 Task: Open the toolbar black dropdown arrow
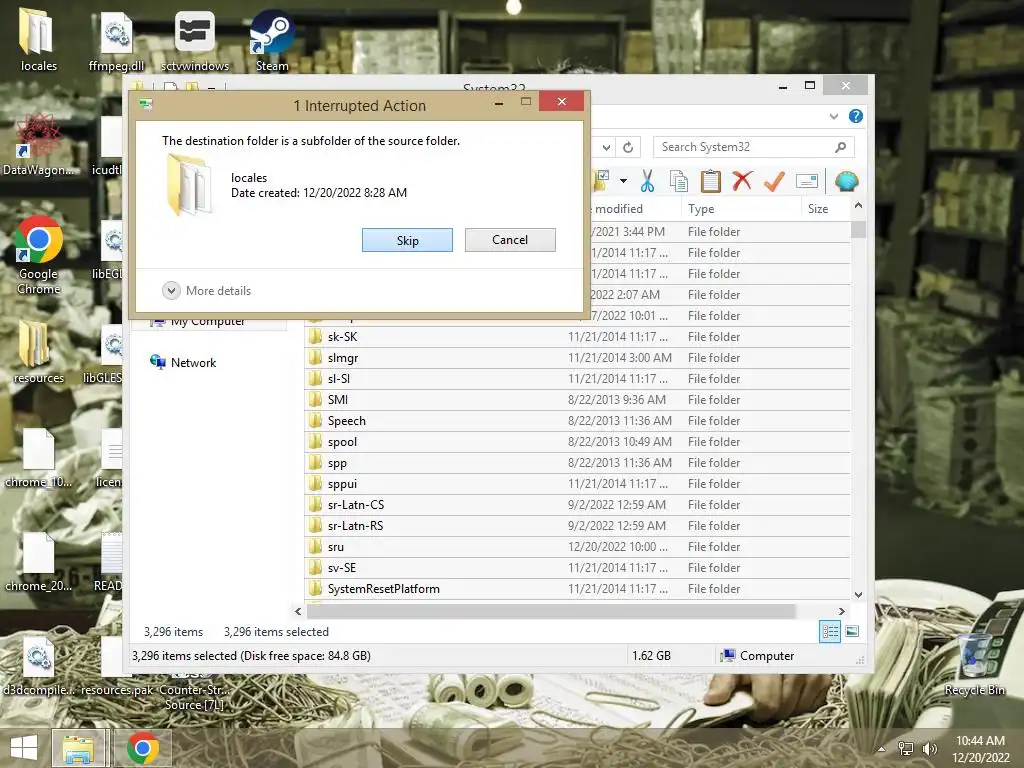623,181
